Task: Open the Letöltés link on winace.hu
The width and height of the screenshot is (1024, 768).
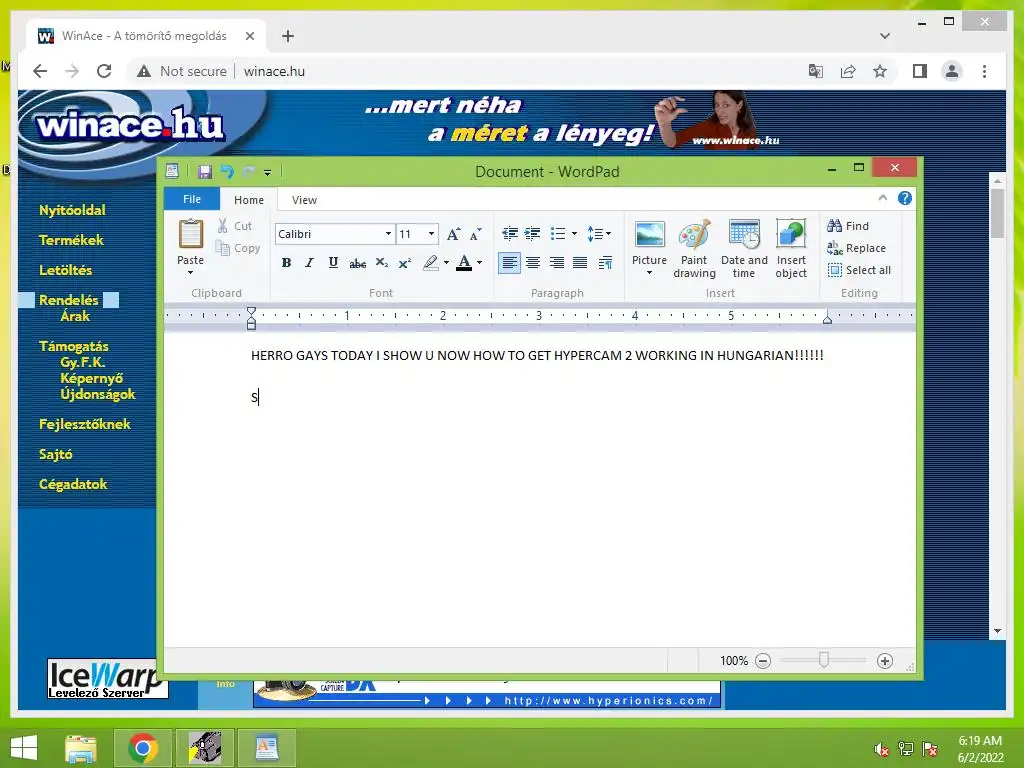Action: (x=65, y=270)
